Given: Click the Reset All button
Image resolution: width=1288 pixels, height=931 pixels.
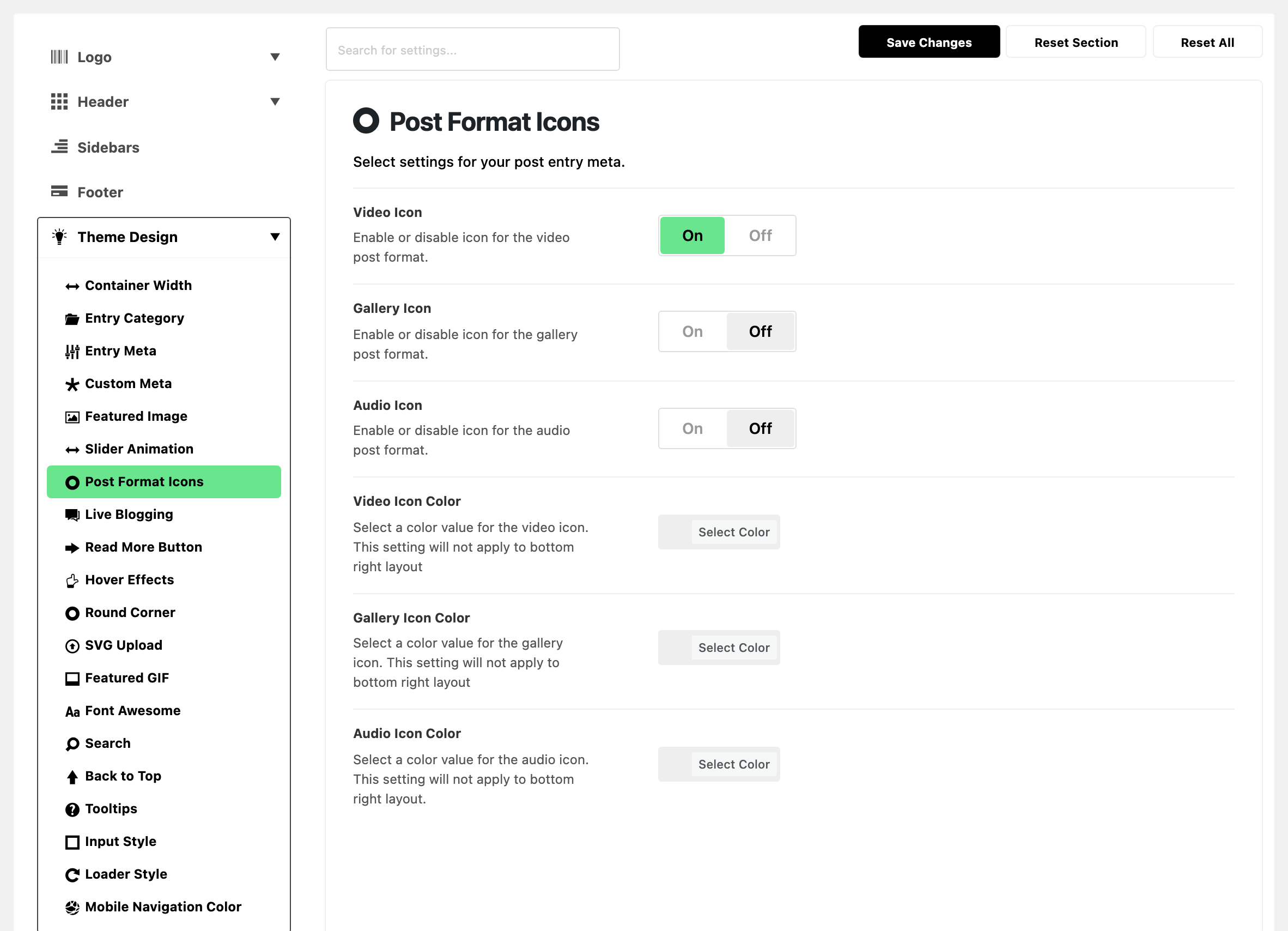Looking at the screenshot, I should [1207, 42].
